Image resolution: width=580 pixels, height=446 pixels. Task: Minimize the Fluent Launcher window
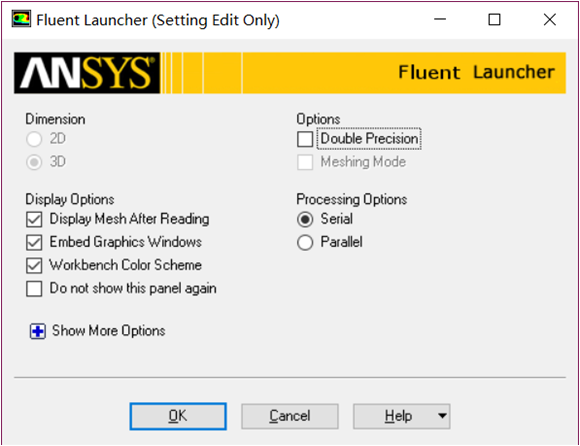point(440,19)
